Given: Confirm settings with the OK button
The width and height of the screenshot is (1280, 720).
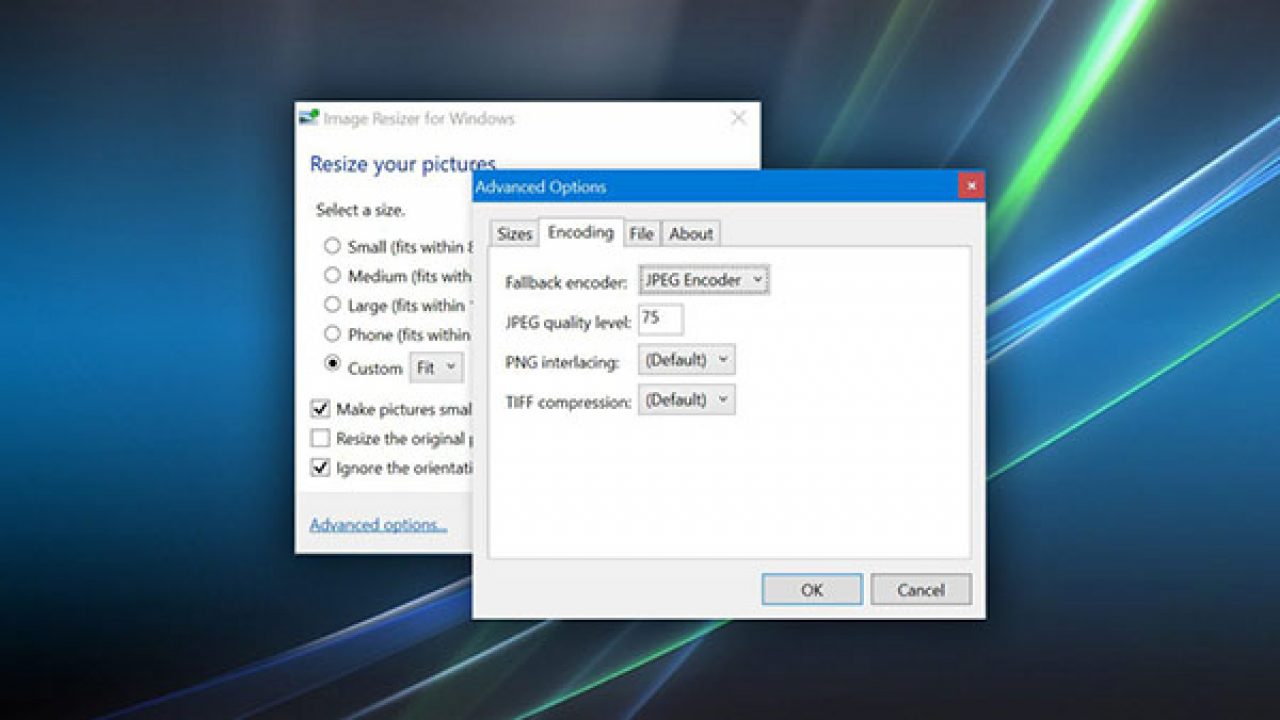Looking at the screenshot, I should coord(811,589).
